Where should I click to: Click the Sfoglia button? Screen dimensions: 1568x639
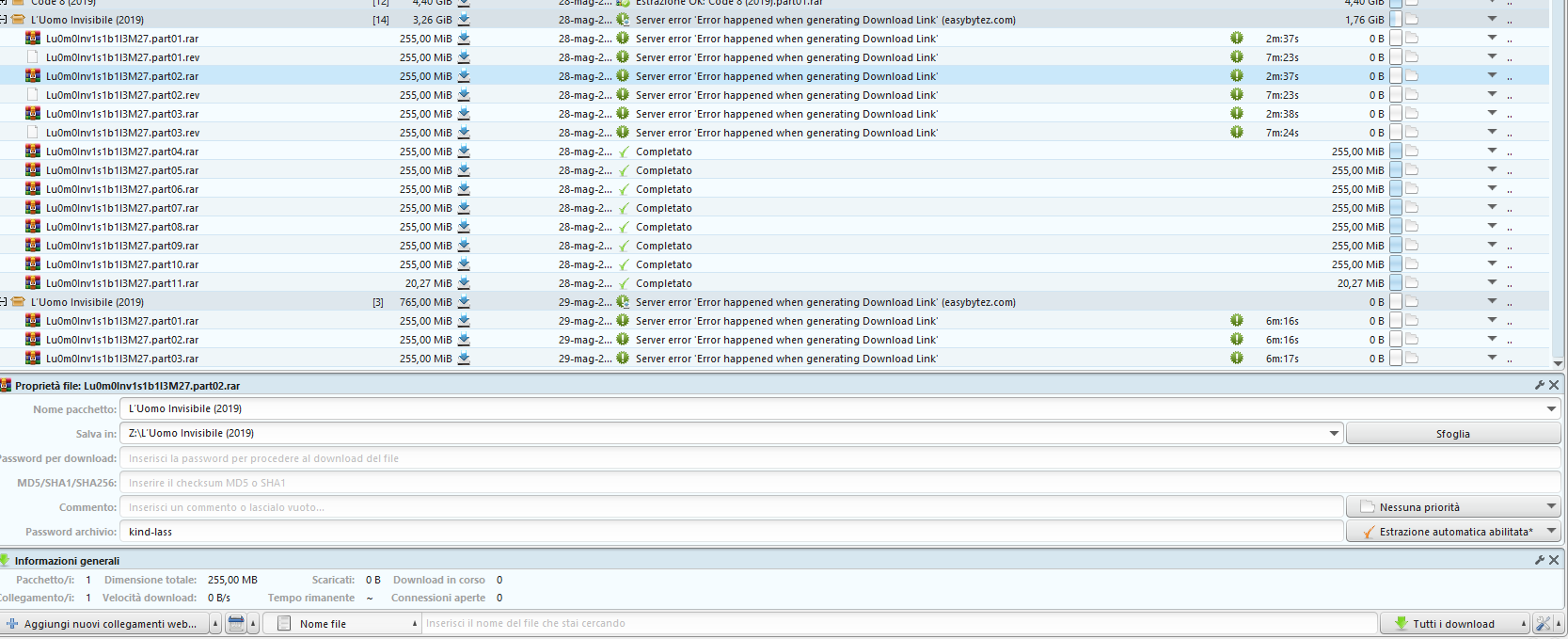coord(1453,434)
